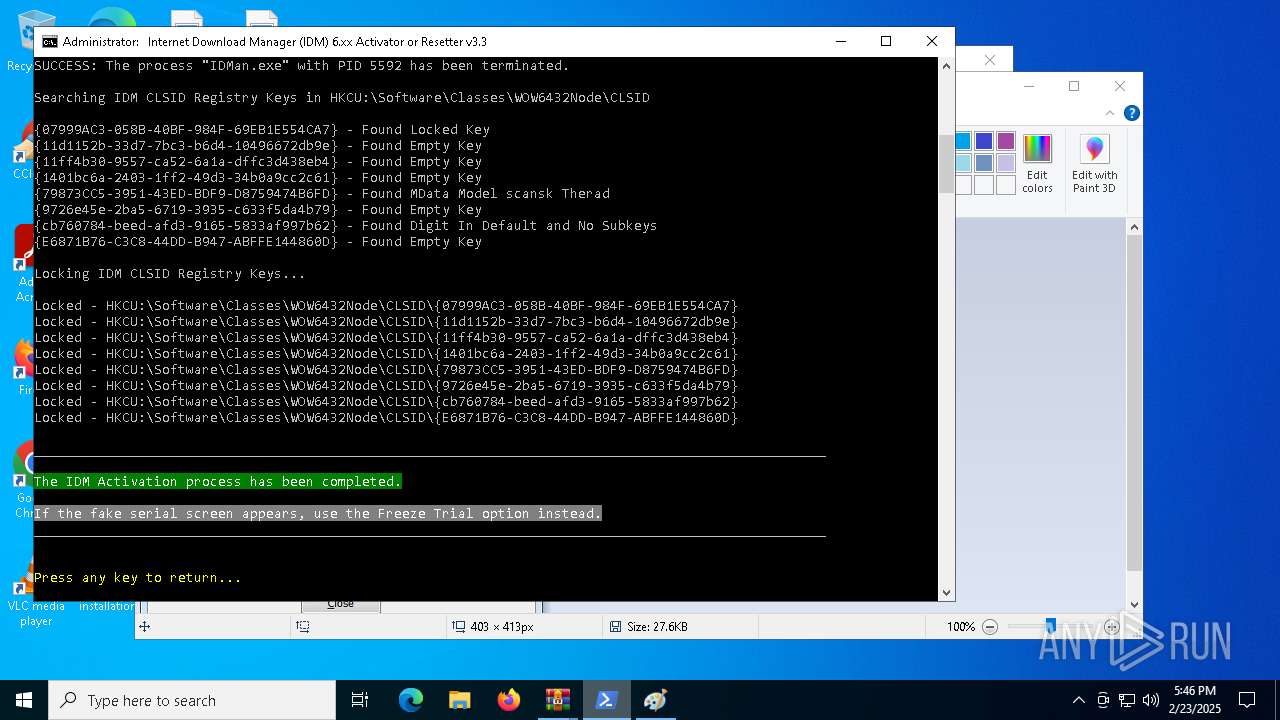
Task: Open the taskbar clock showing 5:46 PM
Action: tap(1196, 700)
